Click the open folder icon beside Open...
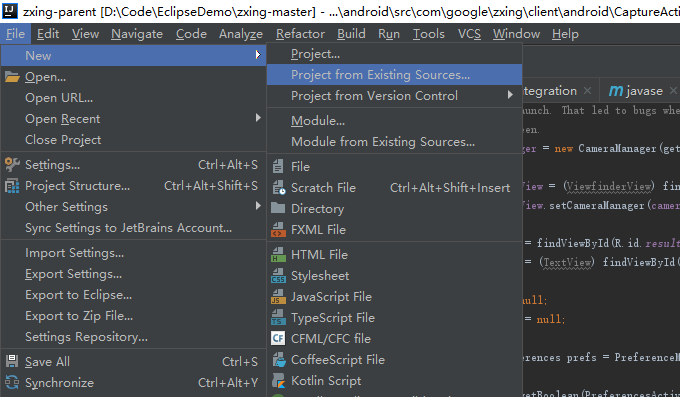Viewport: 680px width, 397px height. point(12,77)
